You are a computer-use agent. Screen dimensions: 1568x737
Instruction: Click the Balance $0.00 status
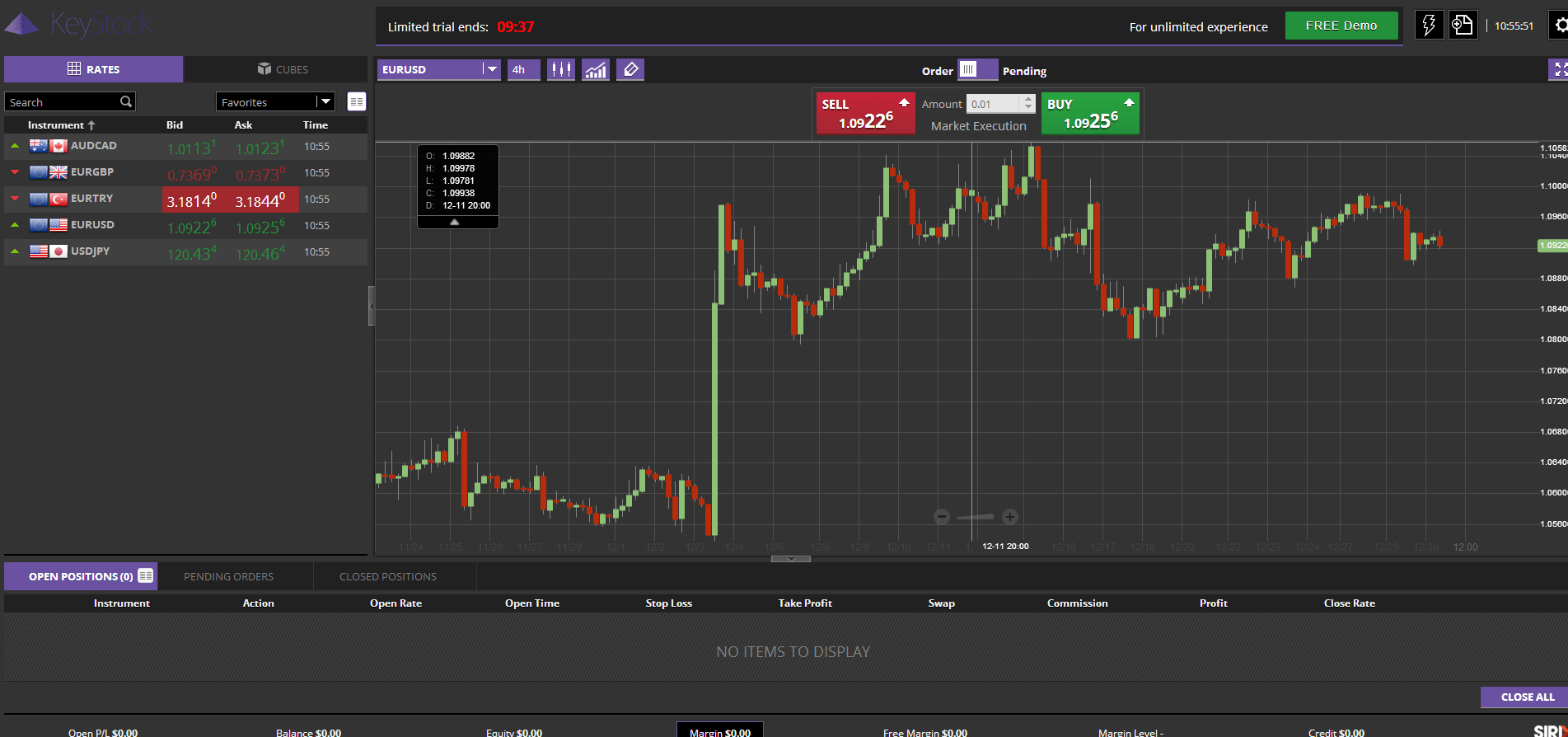308,732
